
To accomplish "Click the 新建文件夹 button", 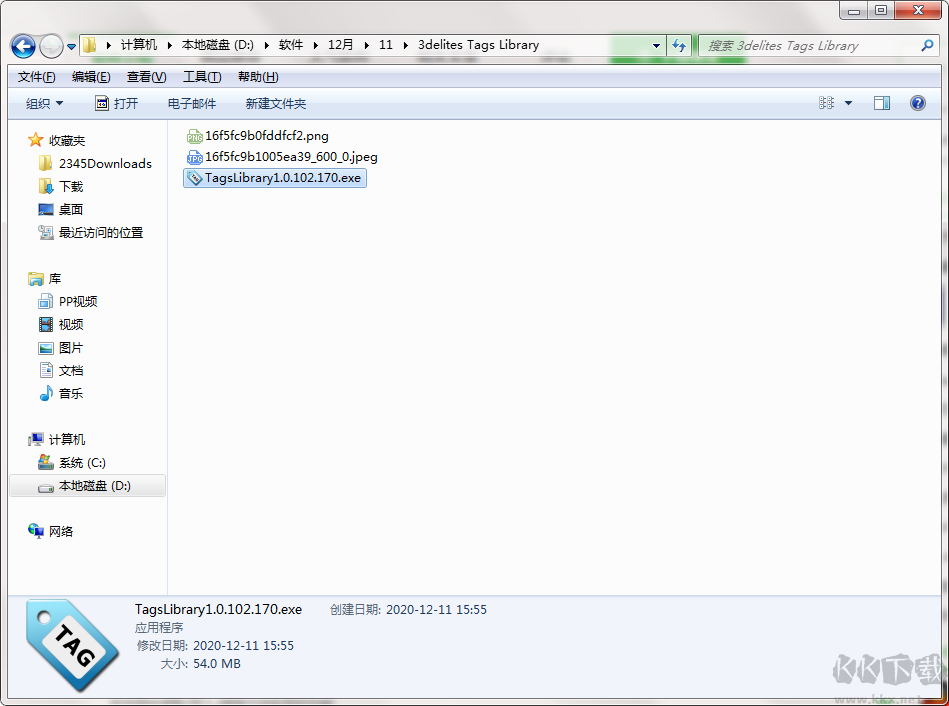I will click(275, 103).
